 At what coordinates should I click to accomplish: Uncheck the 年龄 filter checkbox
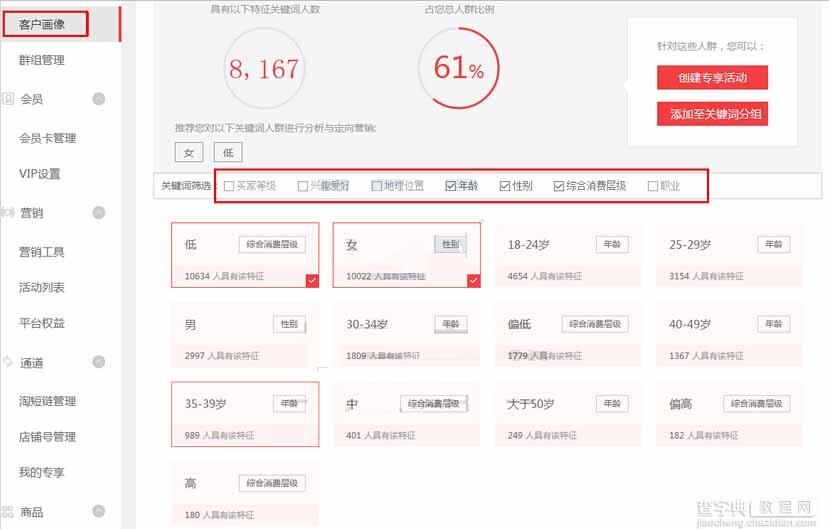pos(450,185)
